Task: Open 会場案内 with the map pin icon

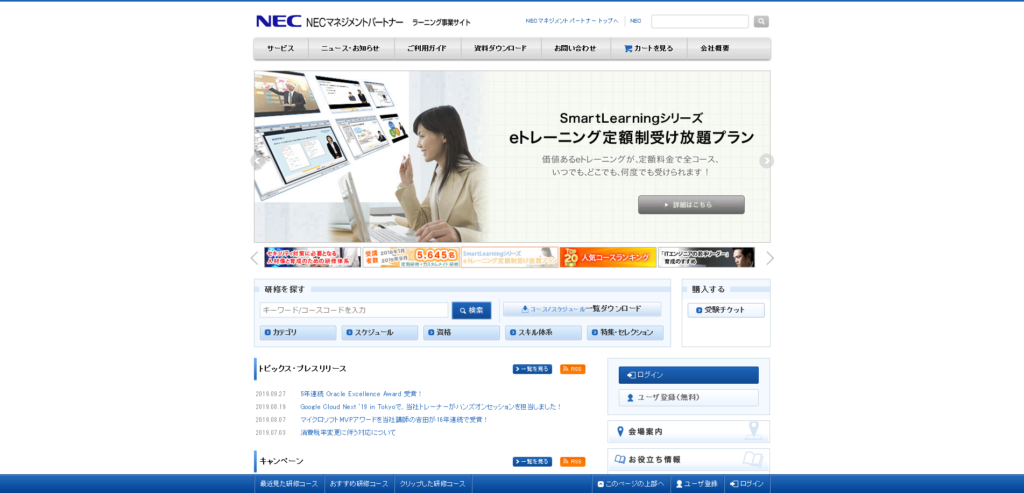Action: coord(688,432)
